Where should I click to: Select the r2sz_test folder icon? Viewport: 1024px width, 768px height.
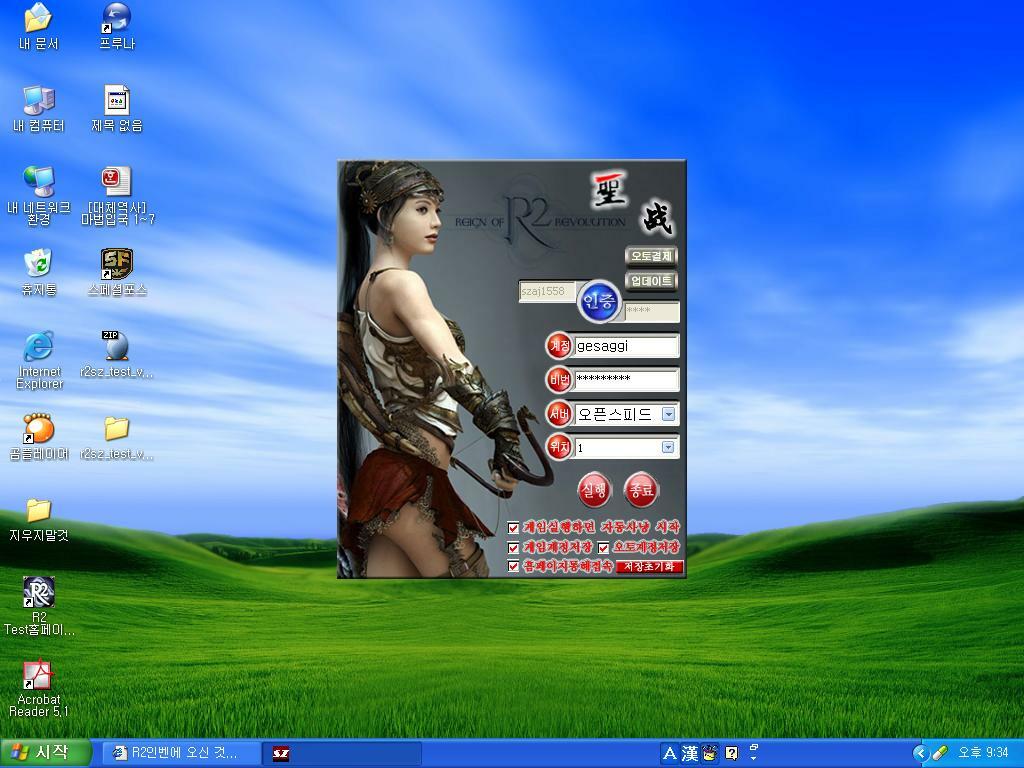[x=117, y=437]
